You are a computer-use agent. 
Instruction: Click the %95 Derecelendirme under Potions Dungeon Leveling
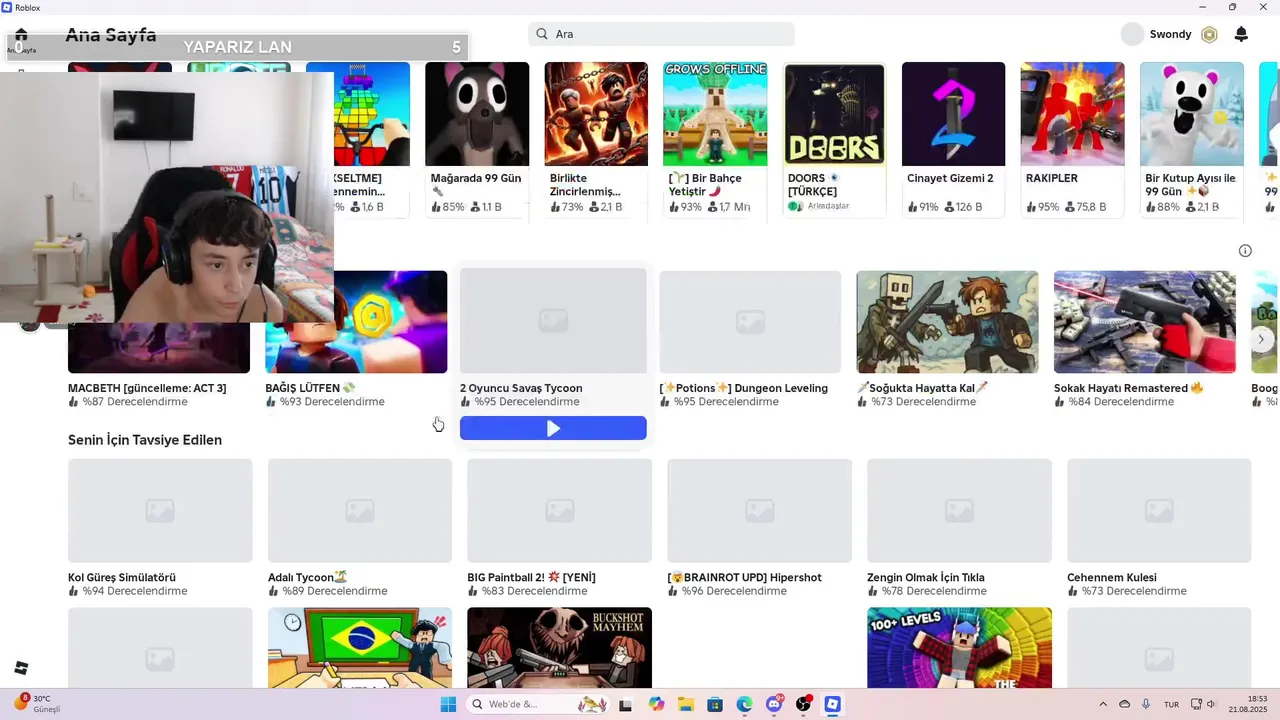point(726,402)
